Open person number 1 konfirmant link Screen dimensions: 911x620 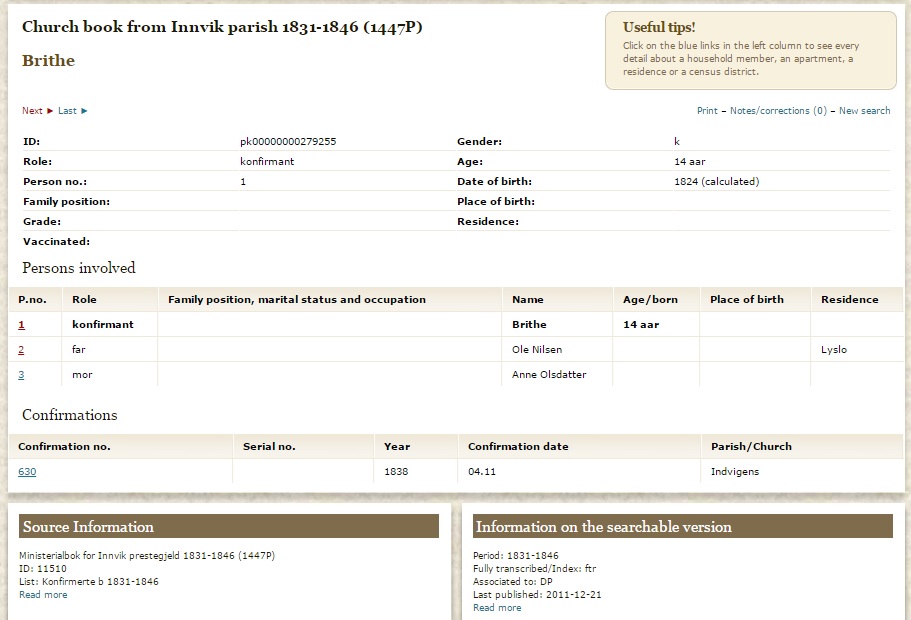(x=22, y=325)
